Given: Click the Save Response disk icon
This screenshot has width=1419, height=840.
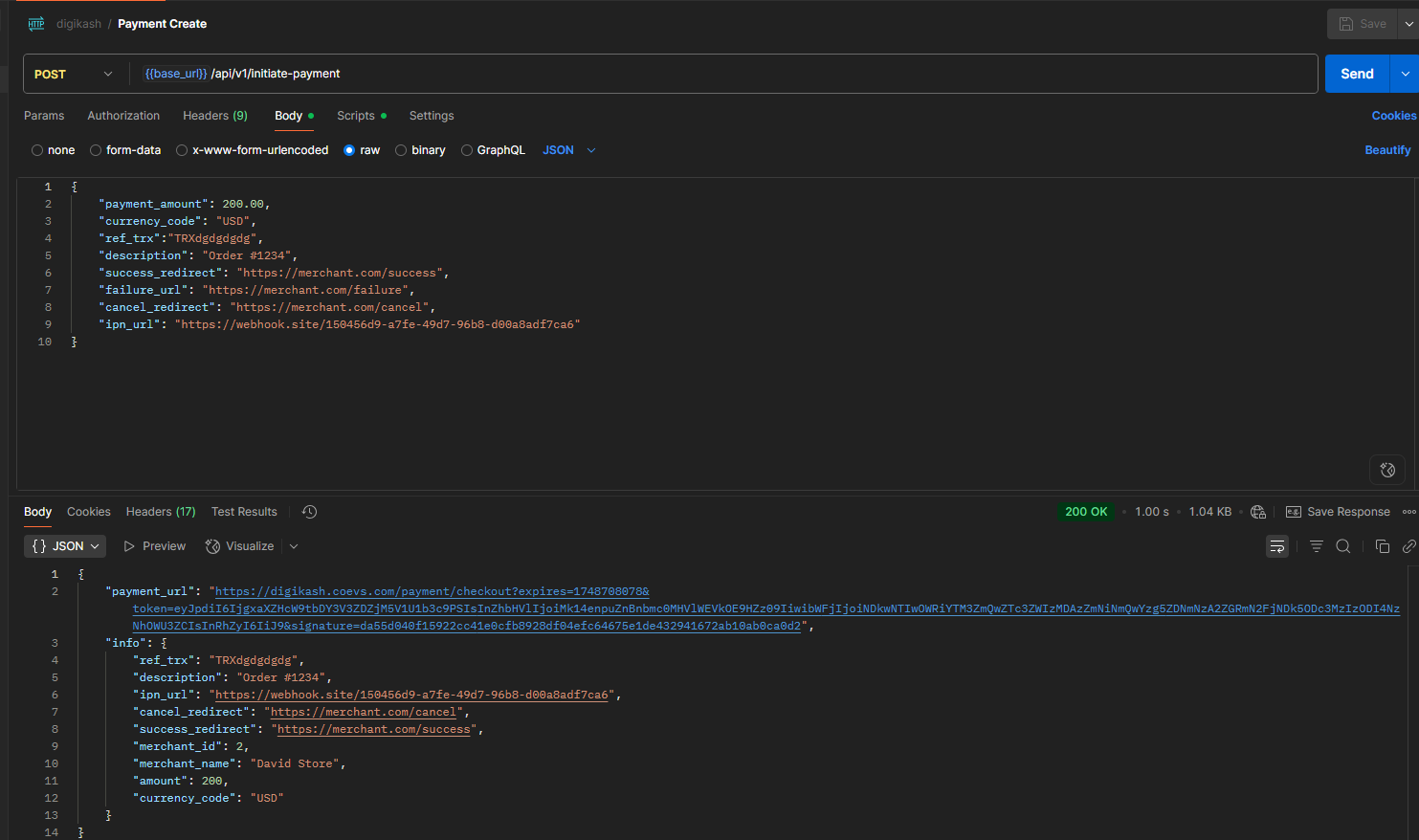Looking at the screenshot, I should 1294,512.
